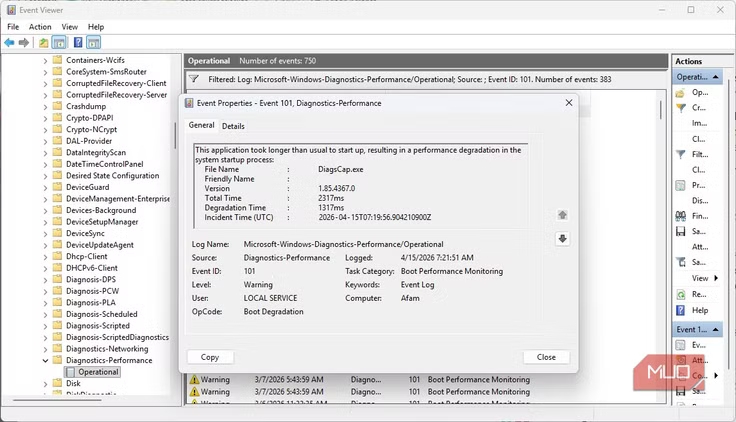Select the Operational log tree item
This screenshot has height=422, width=736.
coord(99,372)
